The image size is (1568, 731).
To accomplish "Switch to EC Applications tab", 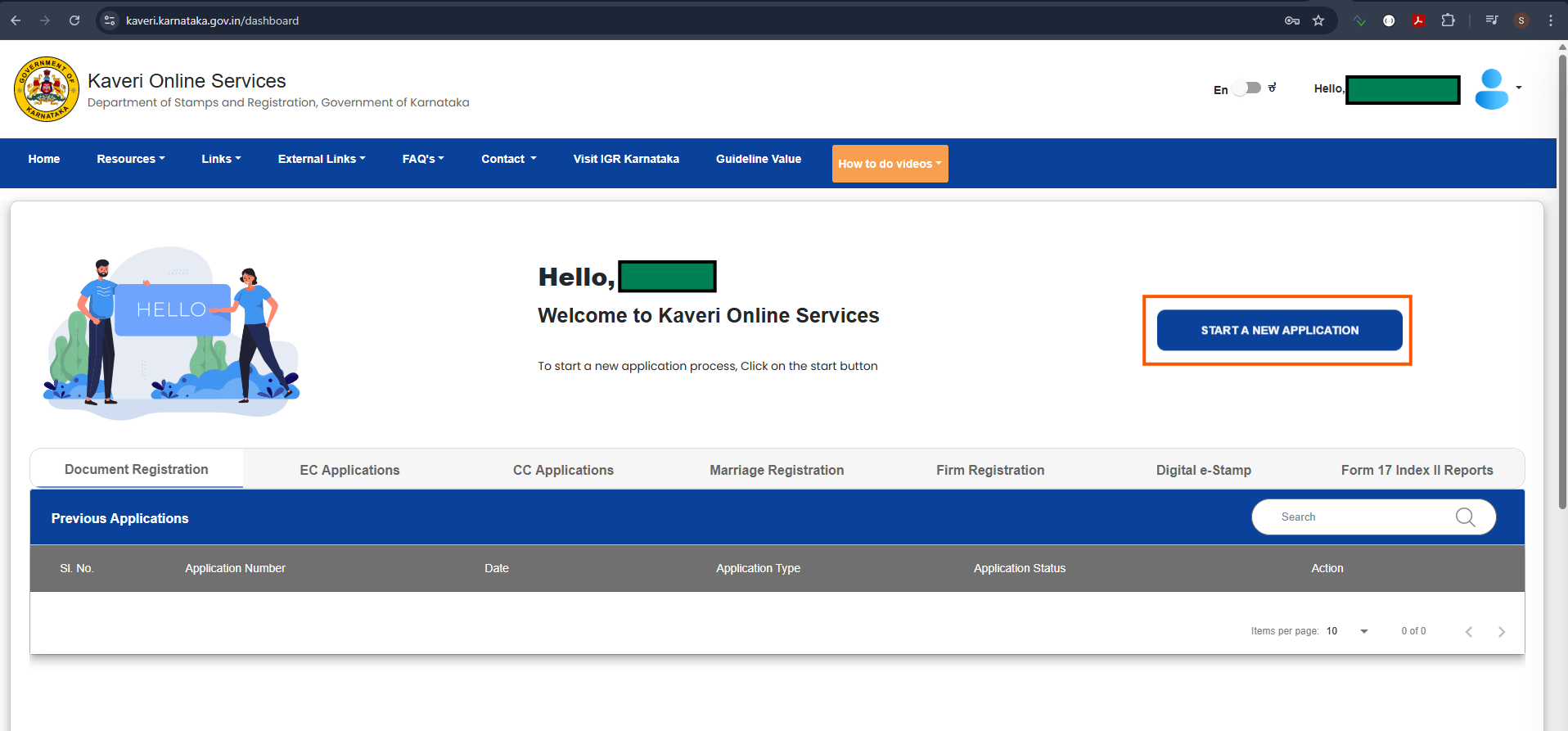I will (349, 470).
